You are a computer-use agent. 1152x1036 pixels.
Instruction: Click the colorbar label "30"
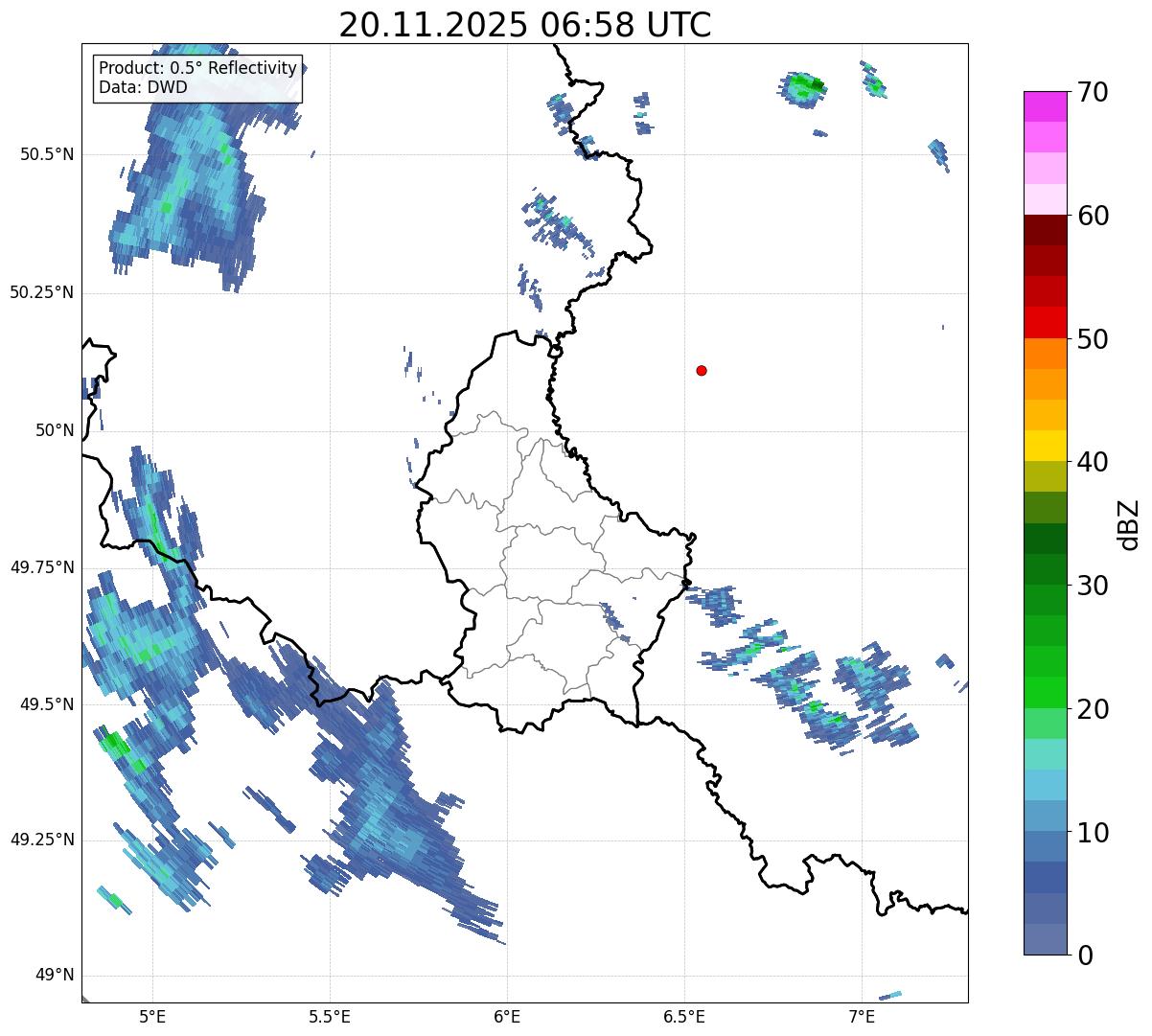click(1094, 586)
